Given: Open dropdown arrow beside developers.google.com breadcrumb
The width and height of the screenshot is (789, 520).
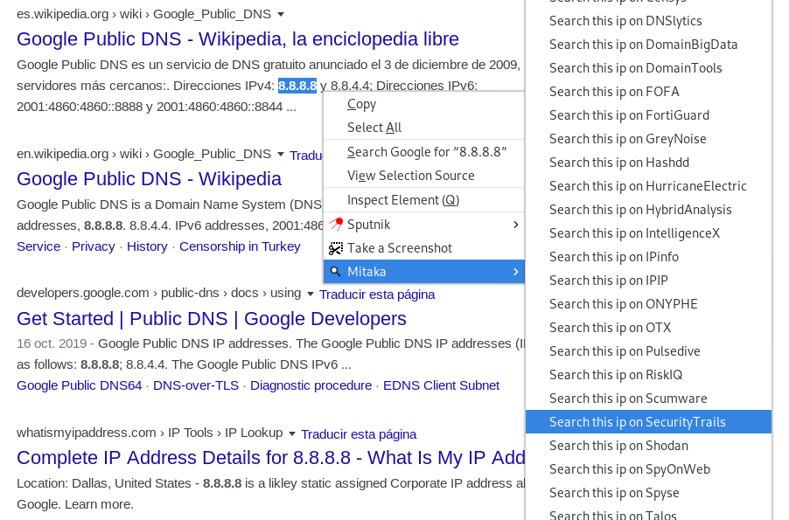Looking at the screenshot, I should point(310,293).
